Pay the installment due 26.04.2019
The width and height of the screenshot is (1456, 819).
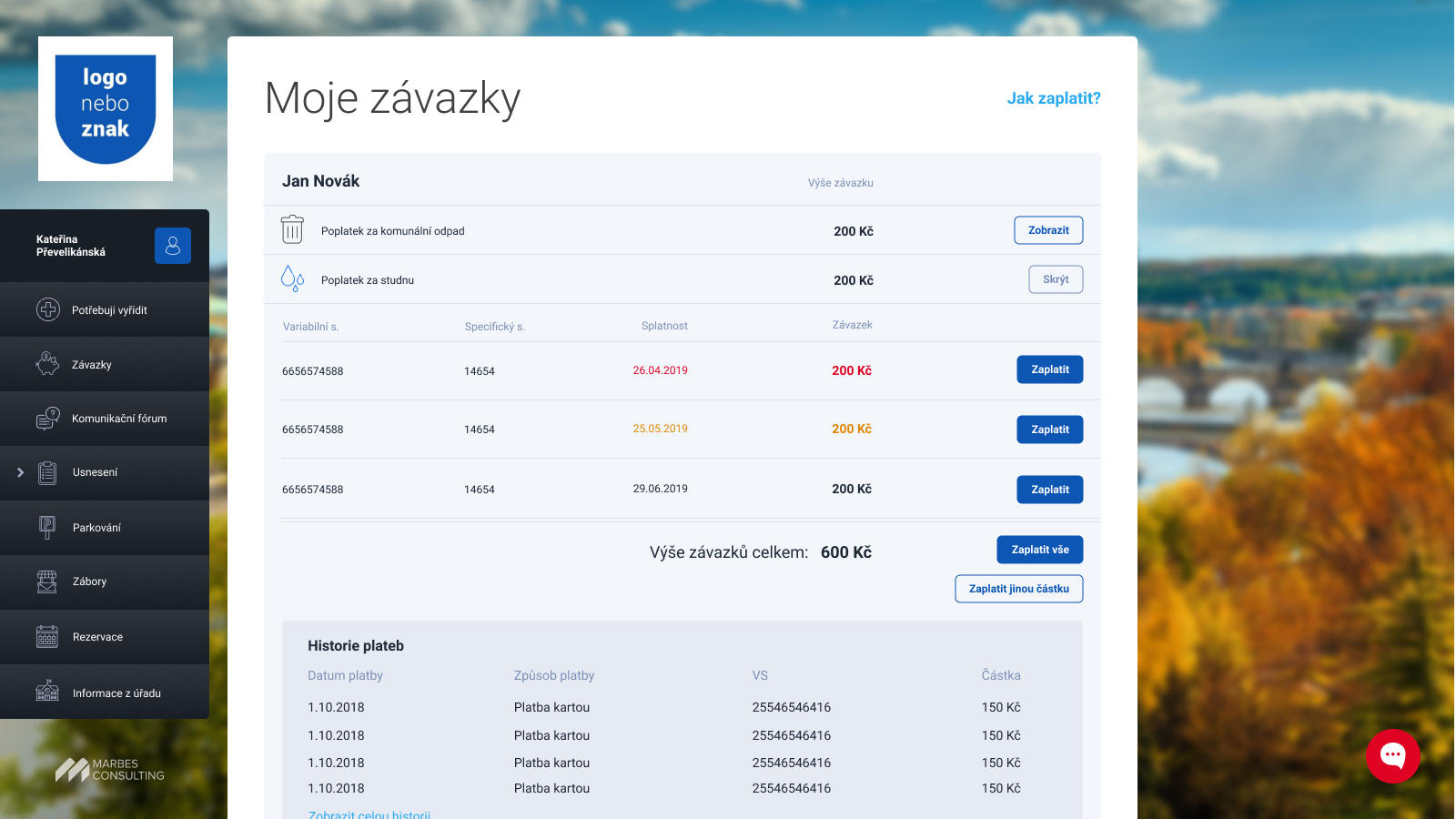[1049, 369]
